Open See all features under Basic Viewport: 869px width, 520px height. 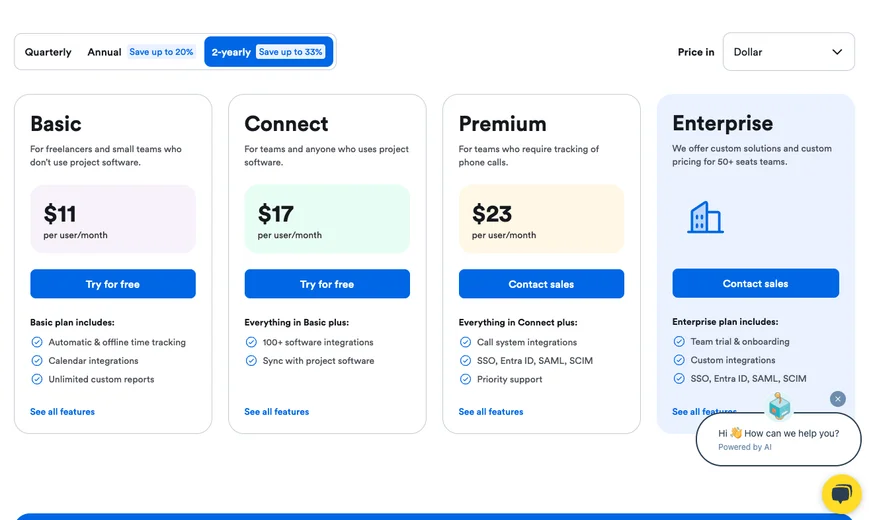pyautogui.click(x=62, y=412)
